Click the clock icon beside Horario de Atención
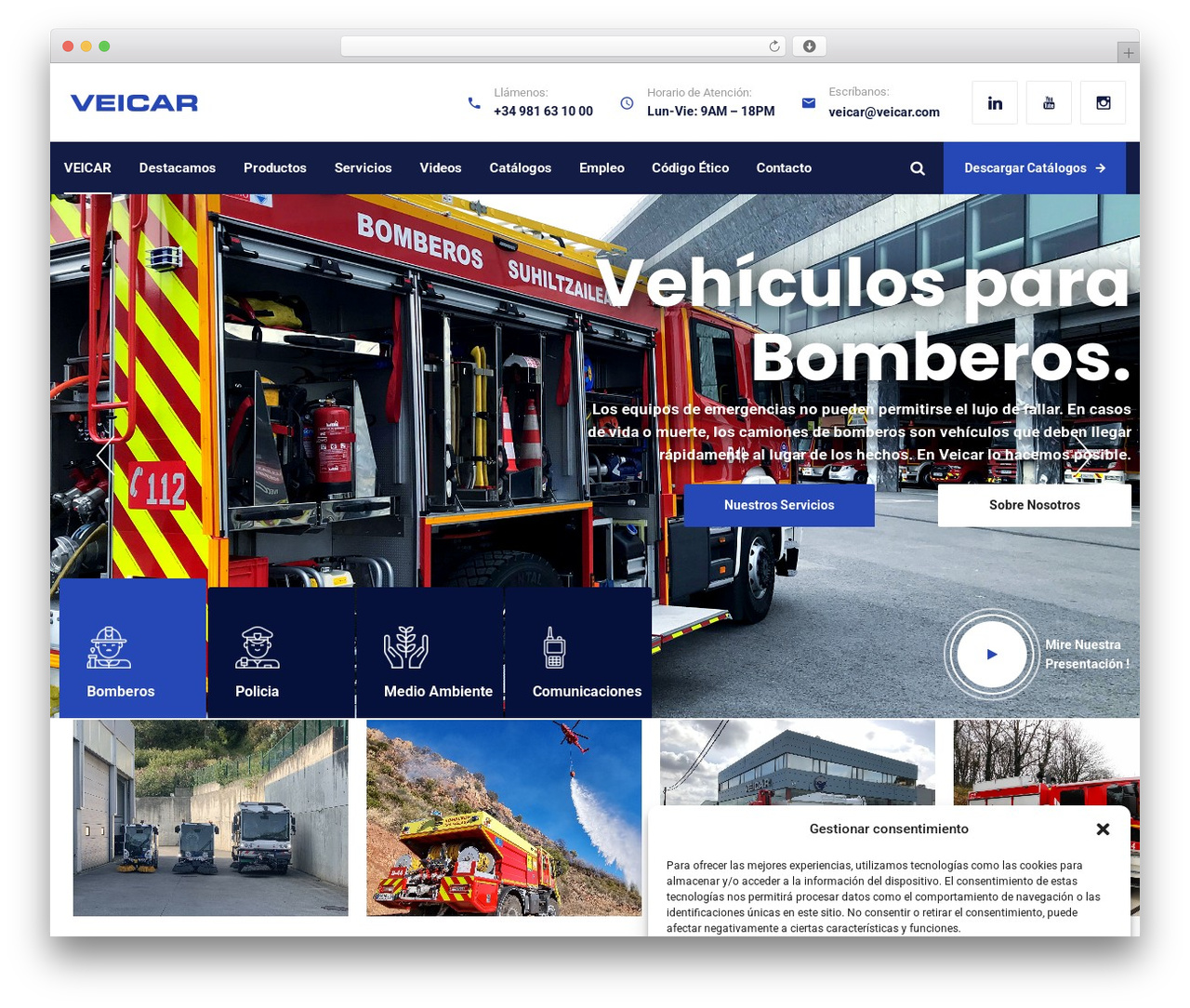This screenshot has width=1190, height=1008. point(627,103)
